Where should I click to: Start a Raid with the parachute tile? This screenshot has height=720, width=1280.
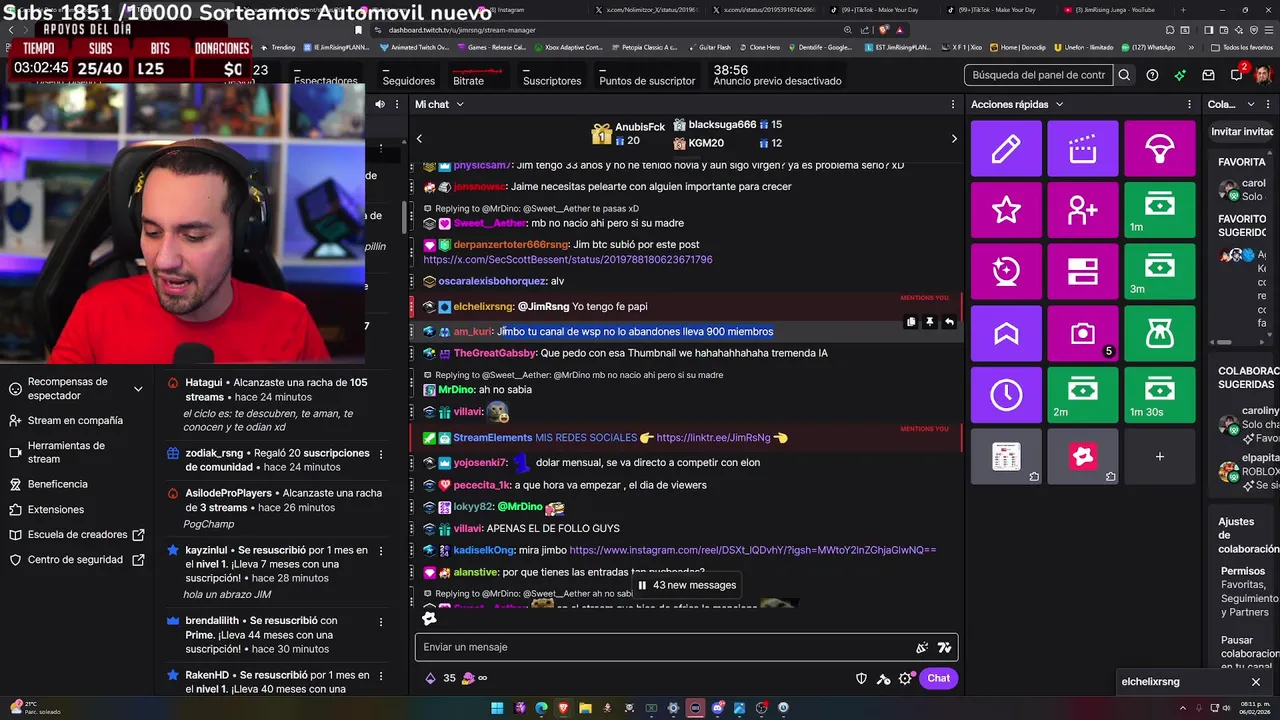(1159, 149)
